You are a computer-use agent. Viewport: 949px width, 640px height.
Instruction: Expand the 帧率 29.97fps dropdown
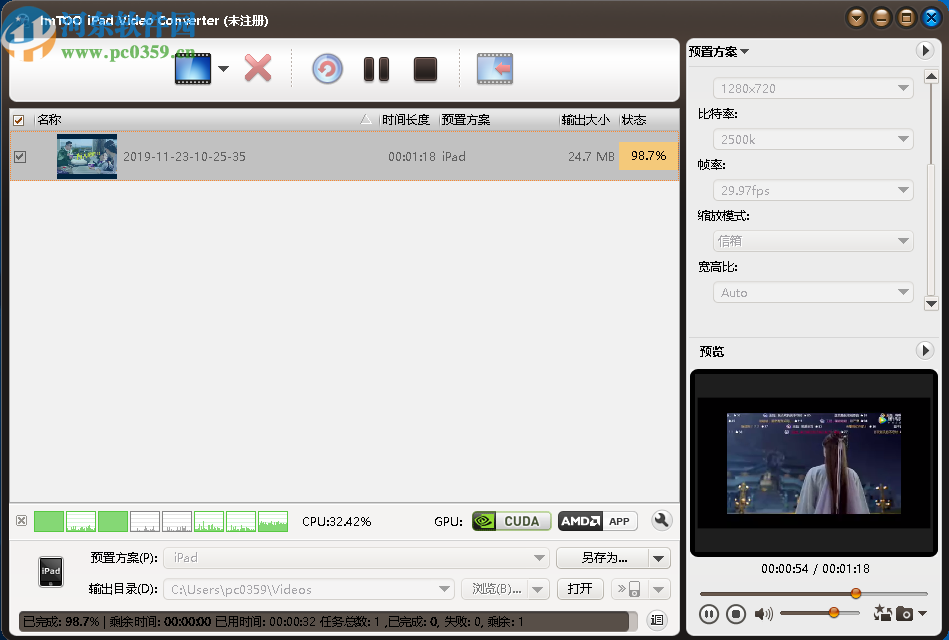(x=812, y=190)
